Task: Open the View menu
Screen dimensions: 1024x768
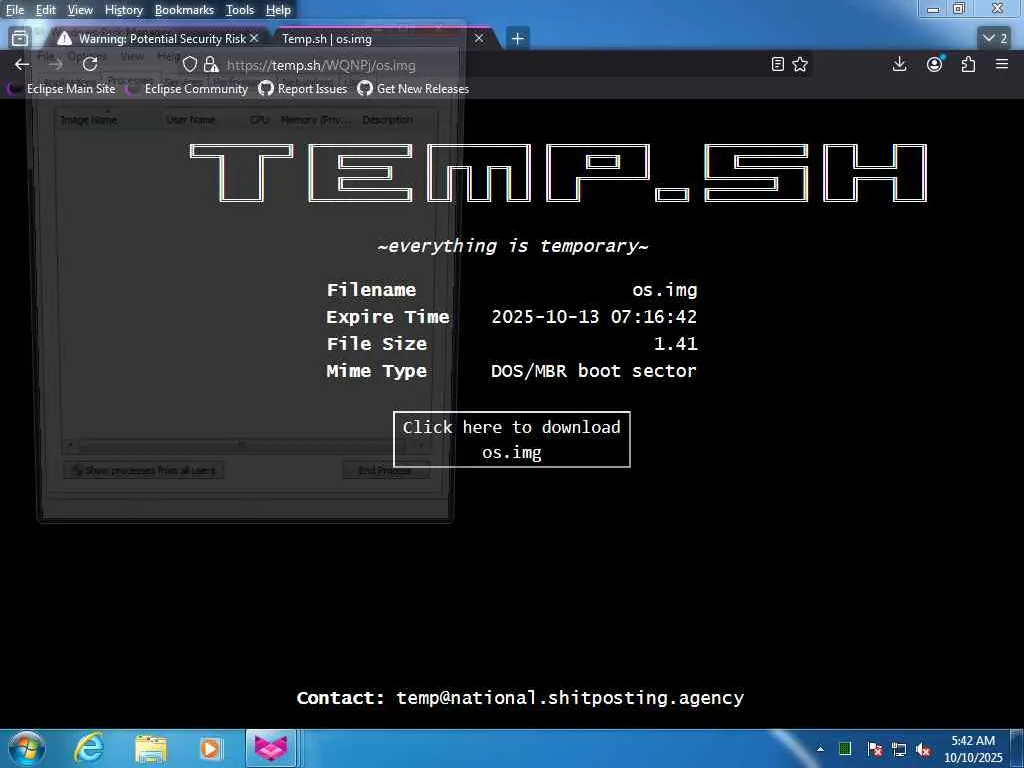Action: click(80, 10)
